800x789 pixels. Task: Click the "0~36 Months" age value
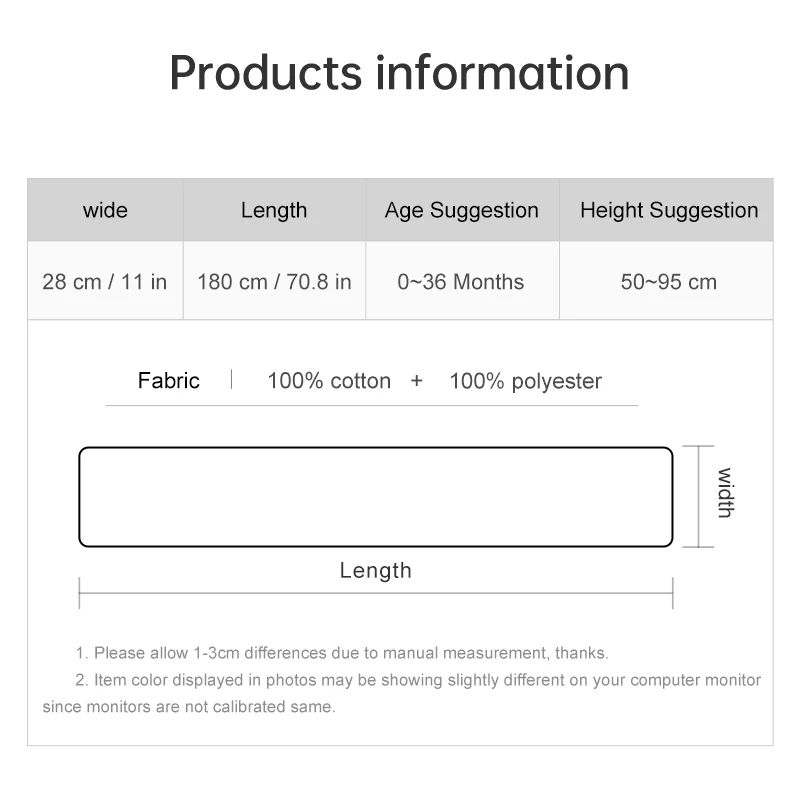point(461,281)
